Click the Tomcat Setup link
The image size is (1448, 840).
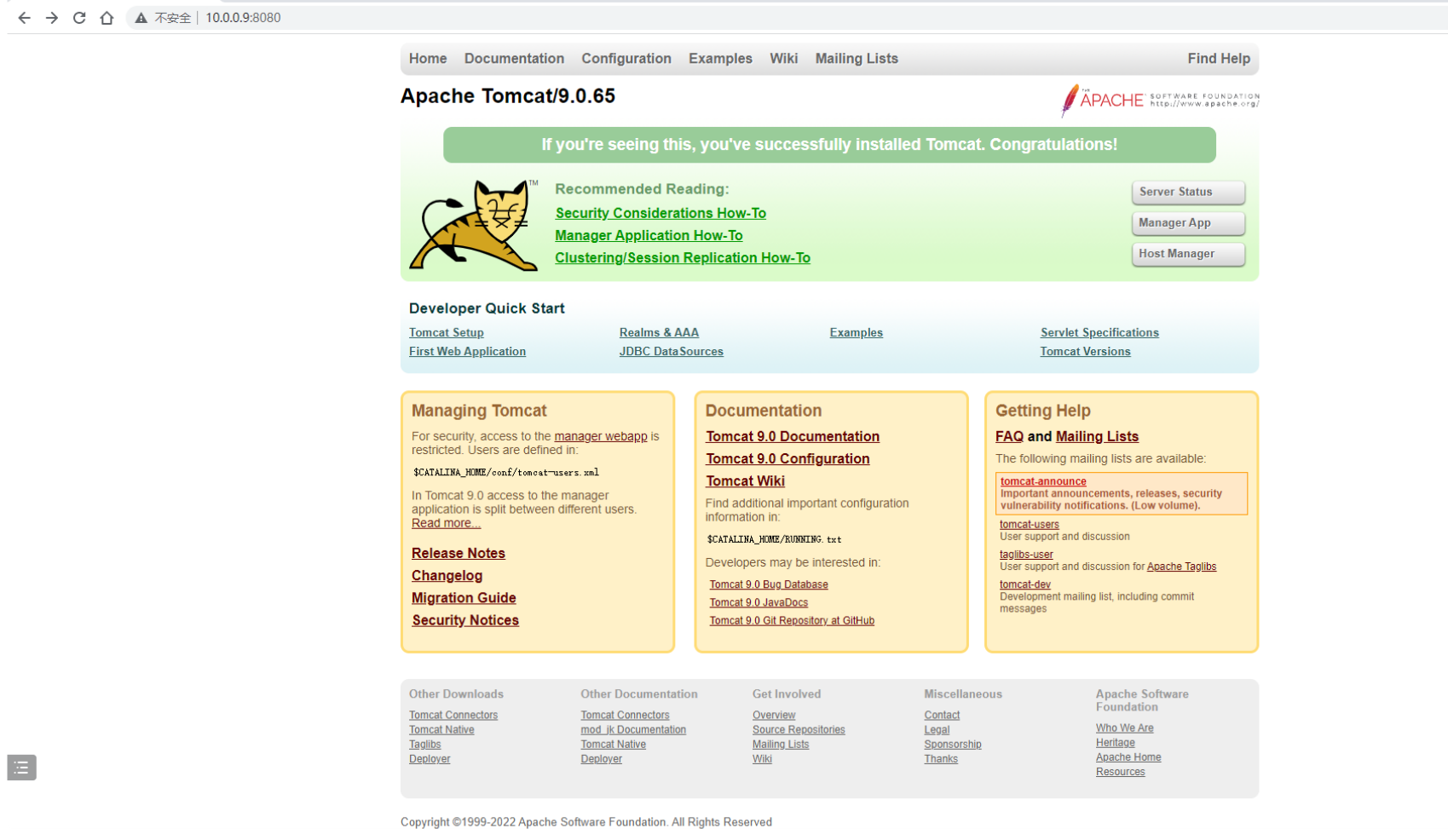pos(447,332)
